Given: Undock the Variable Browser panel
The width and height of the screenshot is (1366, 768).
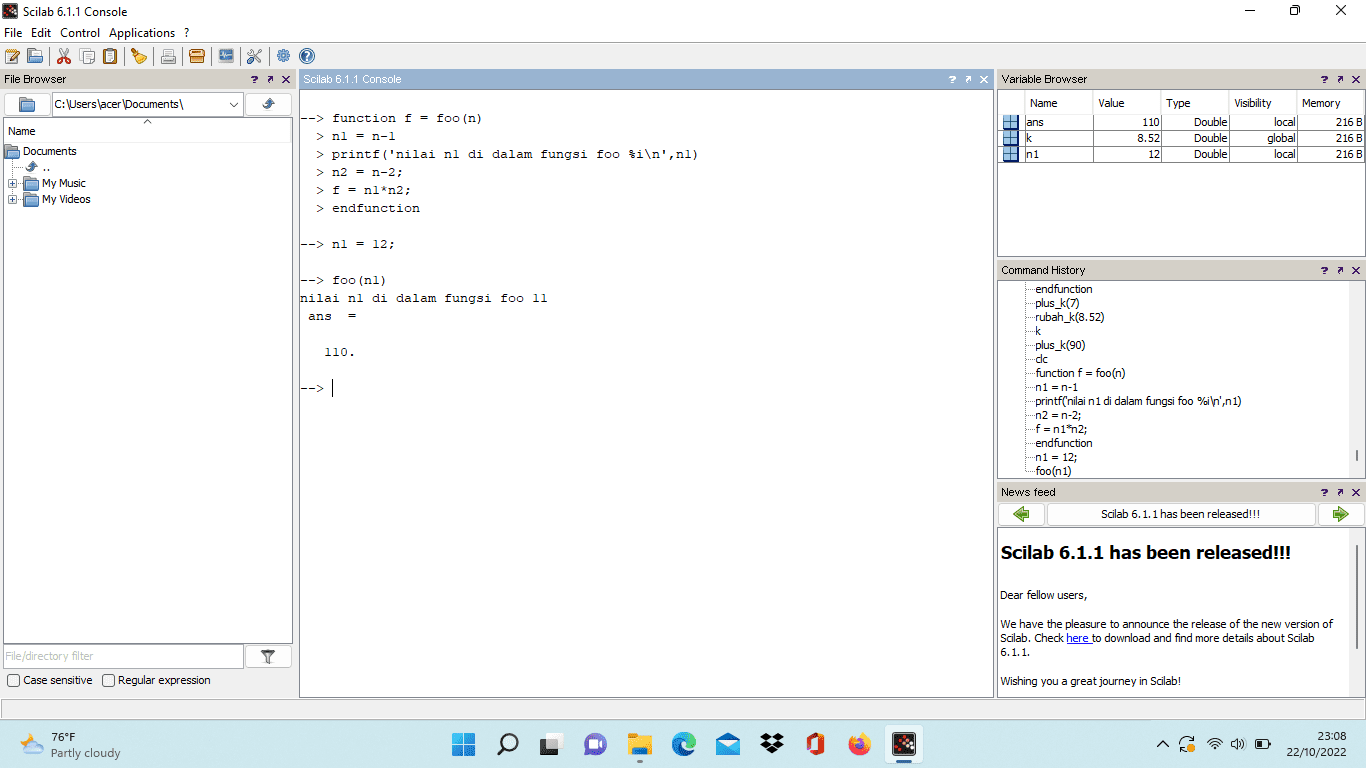Looking at the screenshot, I should tap(1340, 79).
